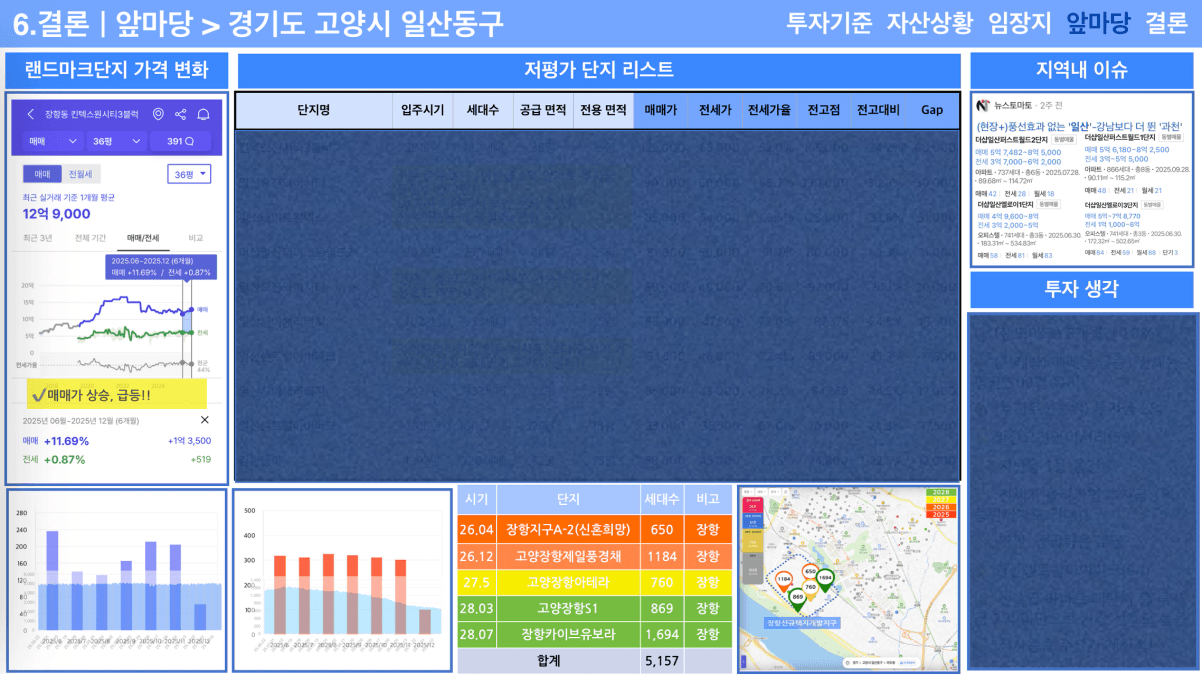Click the 869 map pin marker
1202x674 pixels.
click(797, 597)
